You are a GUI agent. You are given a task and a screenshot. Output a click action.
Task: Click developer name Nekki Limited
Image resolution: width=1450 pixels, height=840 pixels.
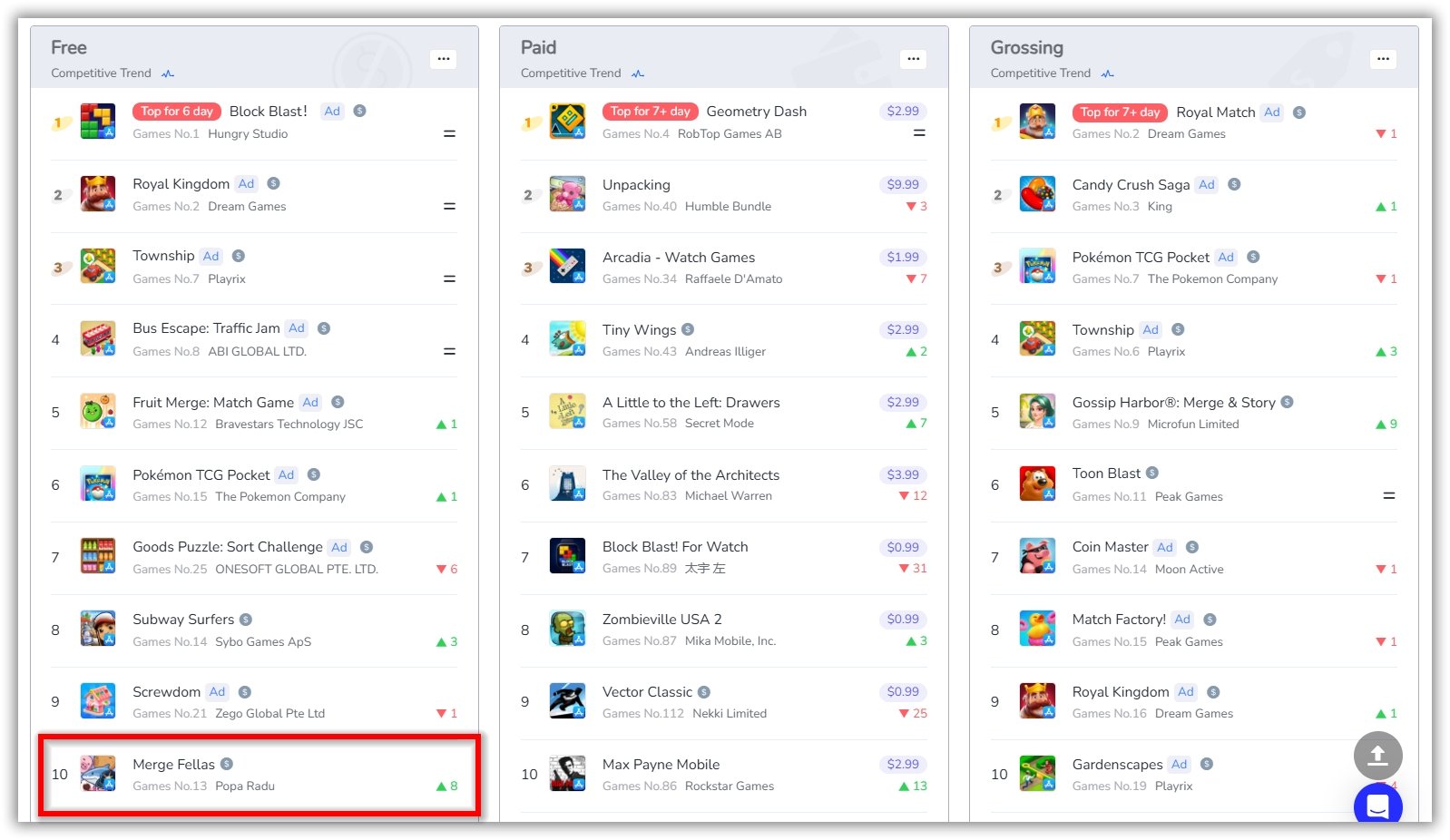[730, 714]
